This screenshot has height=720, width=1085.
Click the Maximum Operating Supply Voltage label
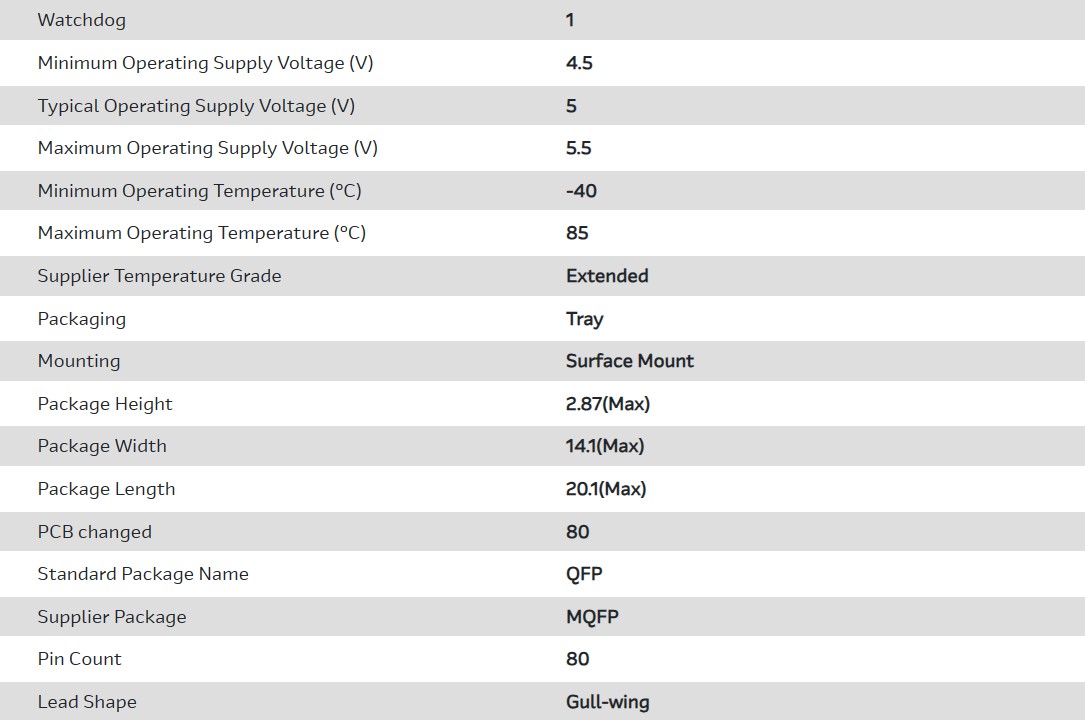pos(207,148)
